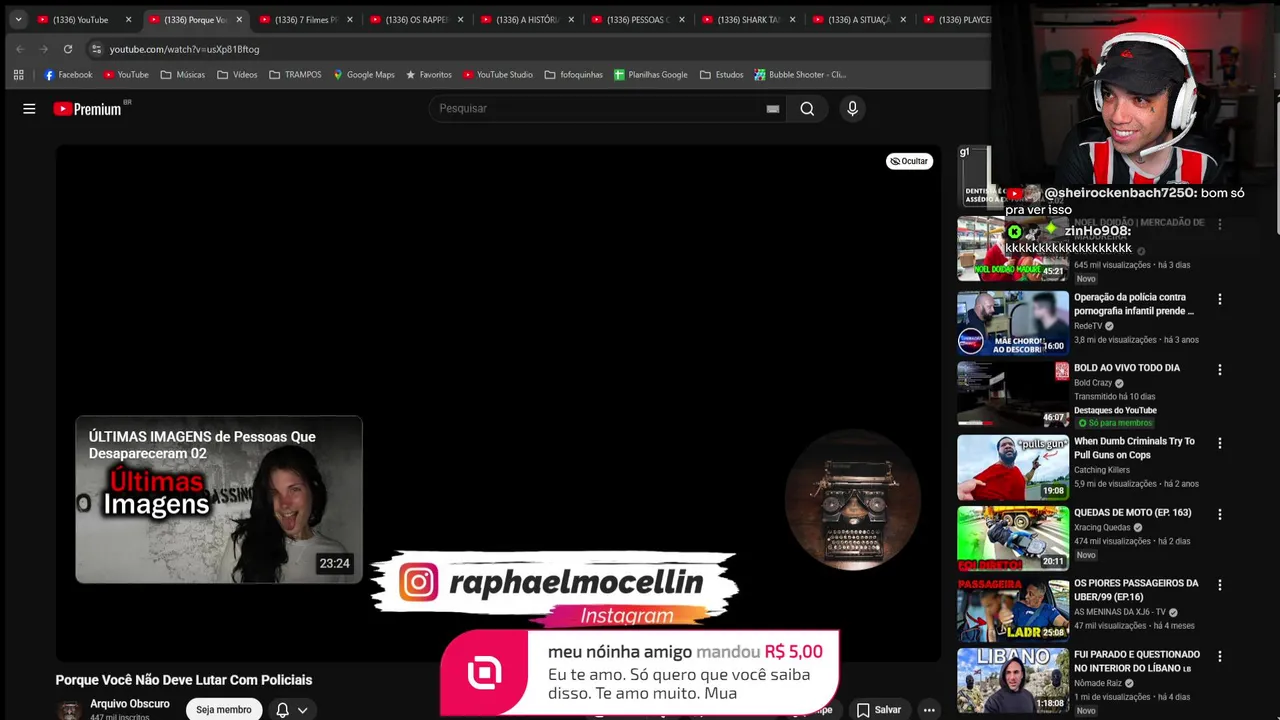
Task: Open Favoritos bookmark
Action: point(428,75)
